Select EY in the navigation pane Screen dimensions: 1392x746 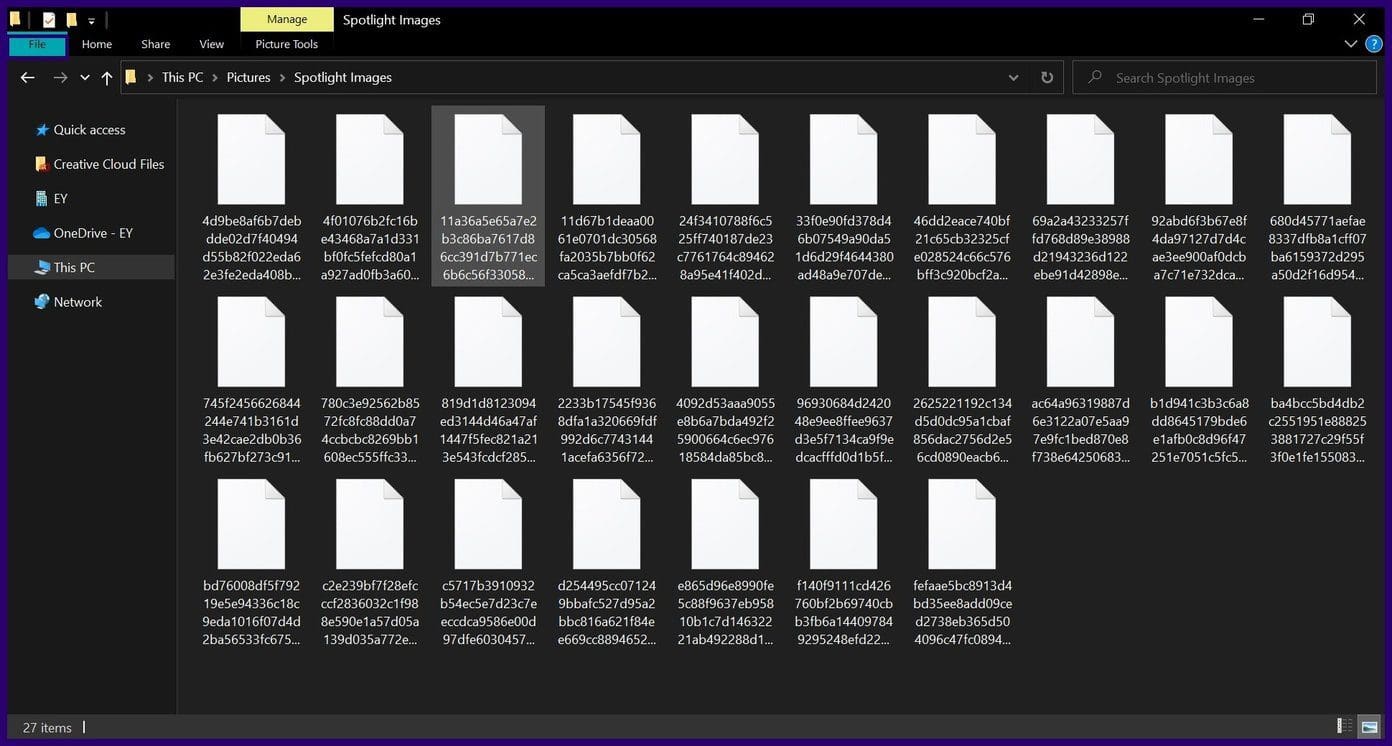51,198
